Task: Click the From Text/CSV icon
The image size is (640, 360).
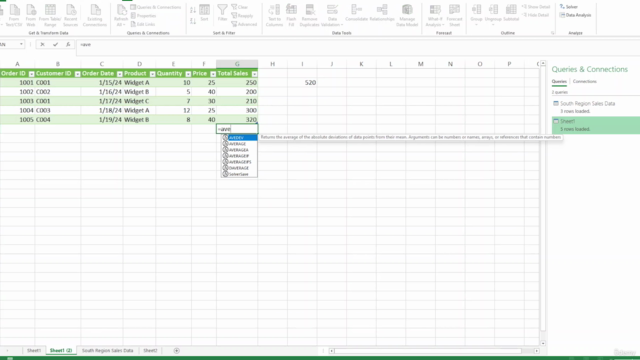Action: point(14,15)
